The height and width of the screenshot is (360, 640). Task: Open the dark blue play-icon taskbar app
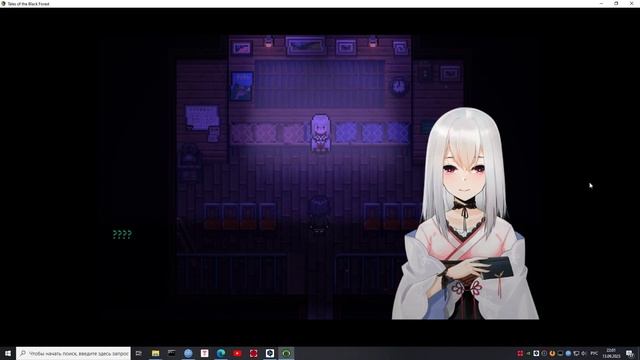[x=270, y=353]
